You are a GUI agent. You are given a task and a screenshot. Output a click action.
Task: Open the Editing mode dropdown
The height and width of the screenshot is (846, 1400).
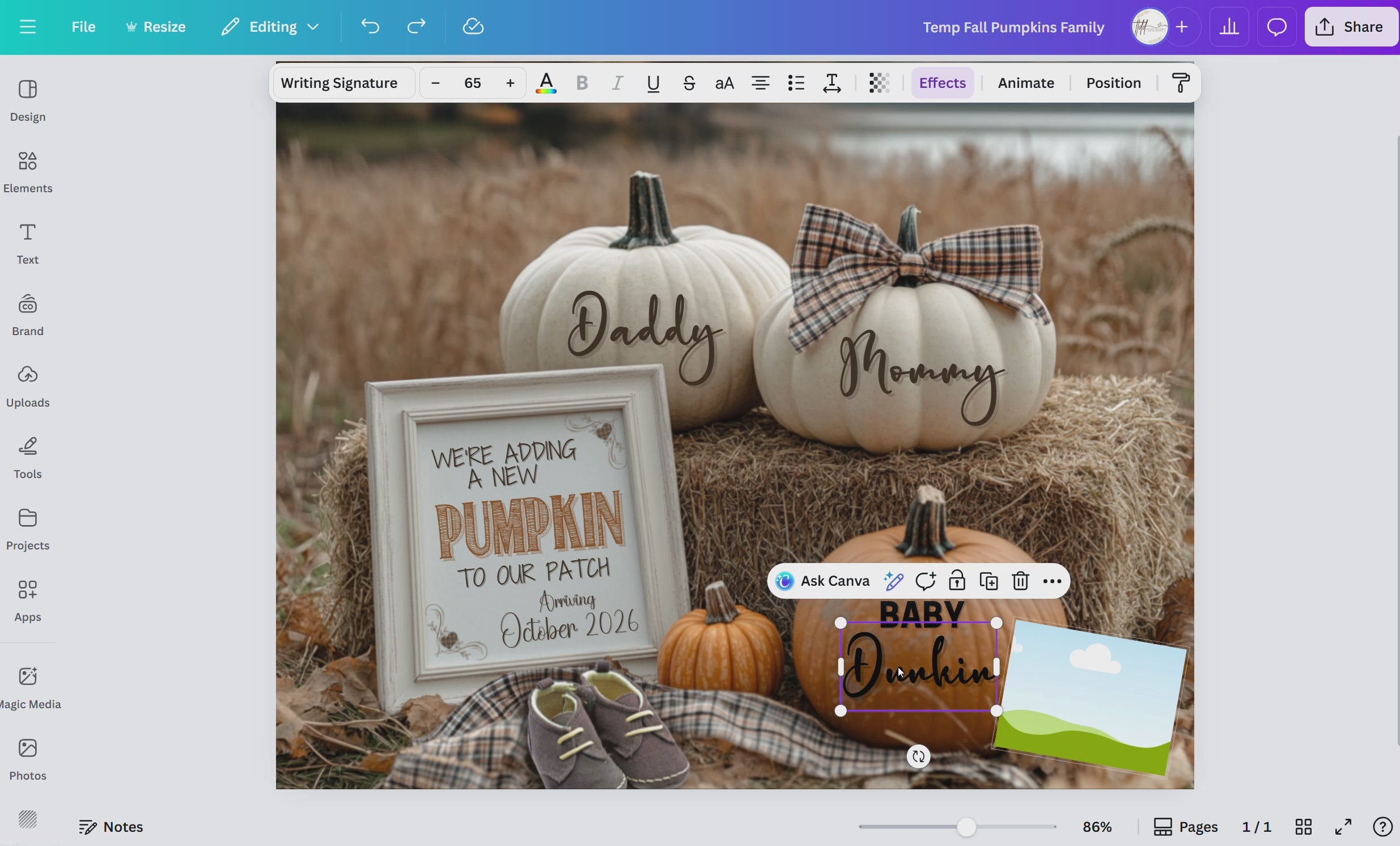pyautogui.click(x=270, y=27)
